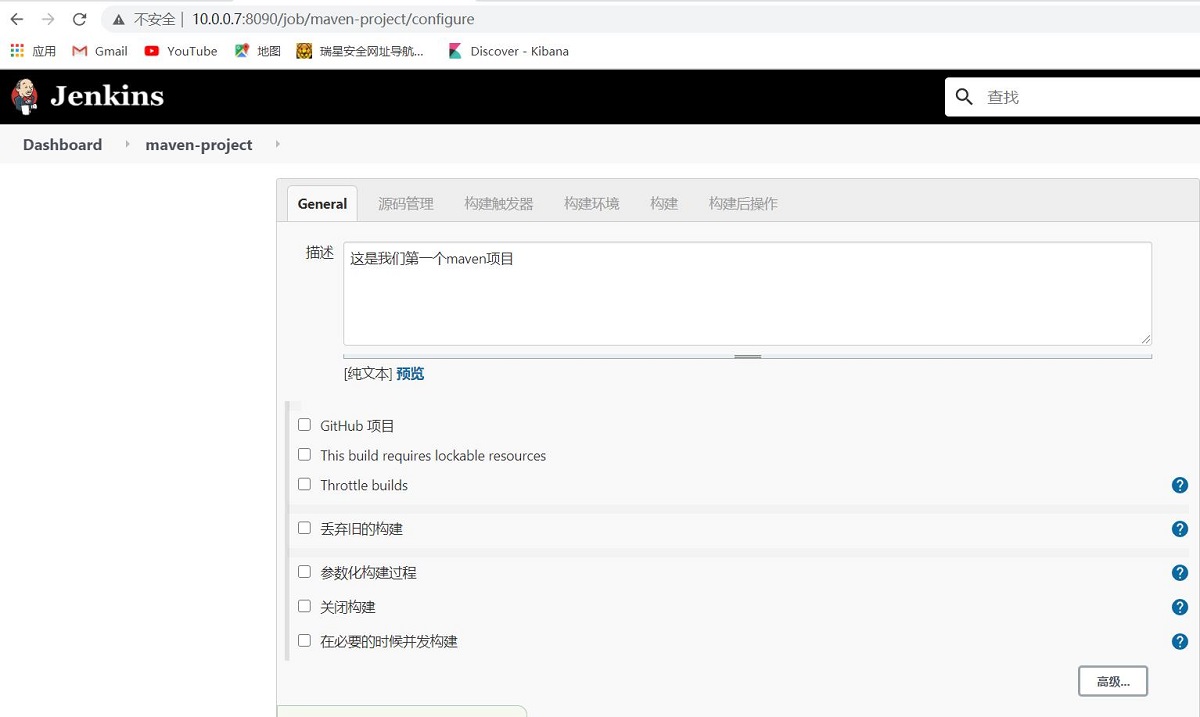Click the Jenkins title text

coord(107,96)
